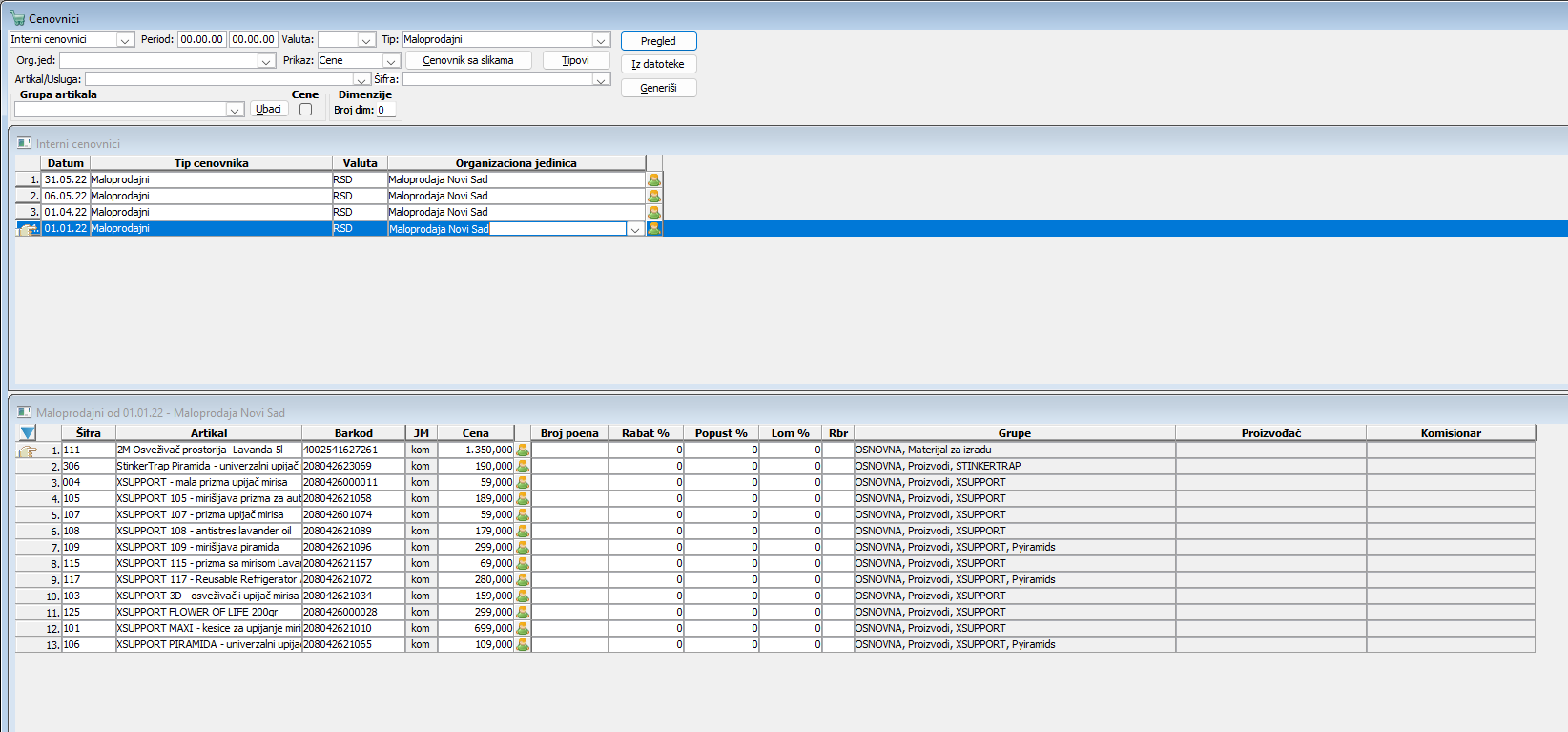
Task: Click barcode 4002541627261 cell
Action: pyautogui.click(x=353, y=450)
